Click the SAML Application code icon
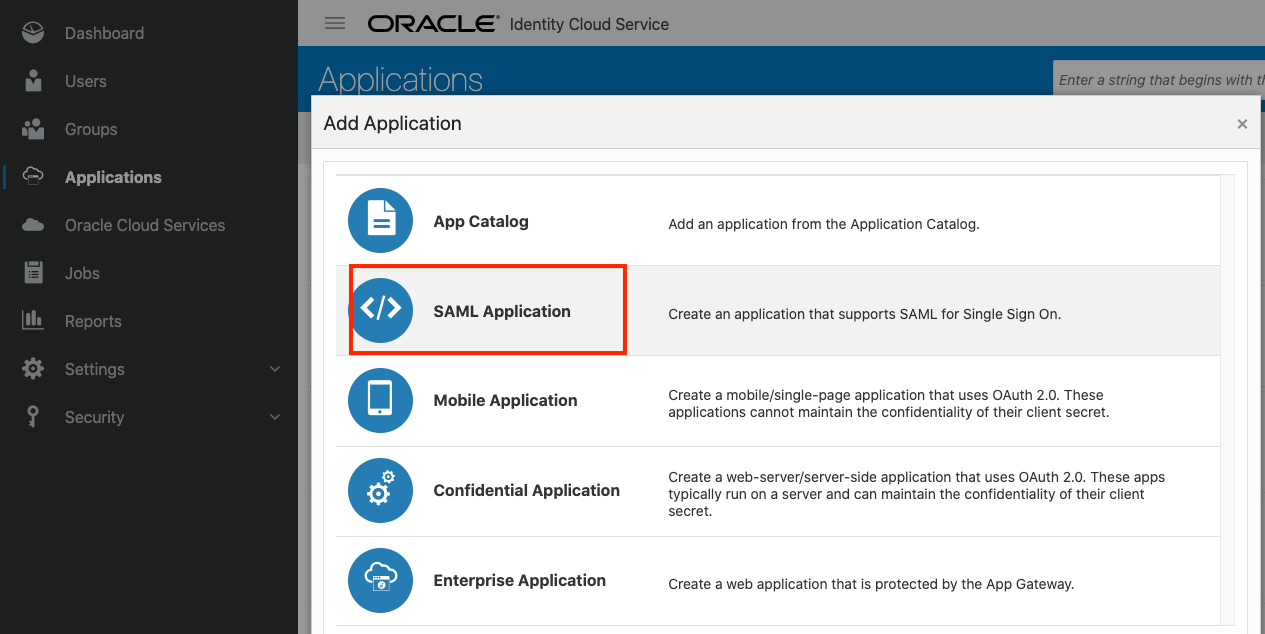The height and width of the screenshot is (634, 1265). (x=380, y=310)
